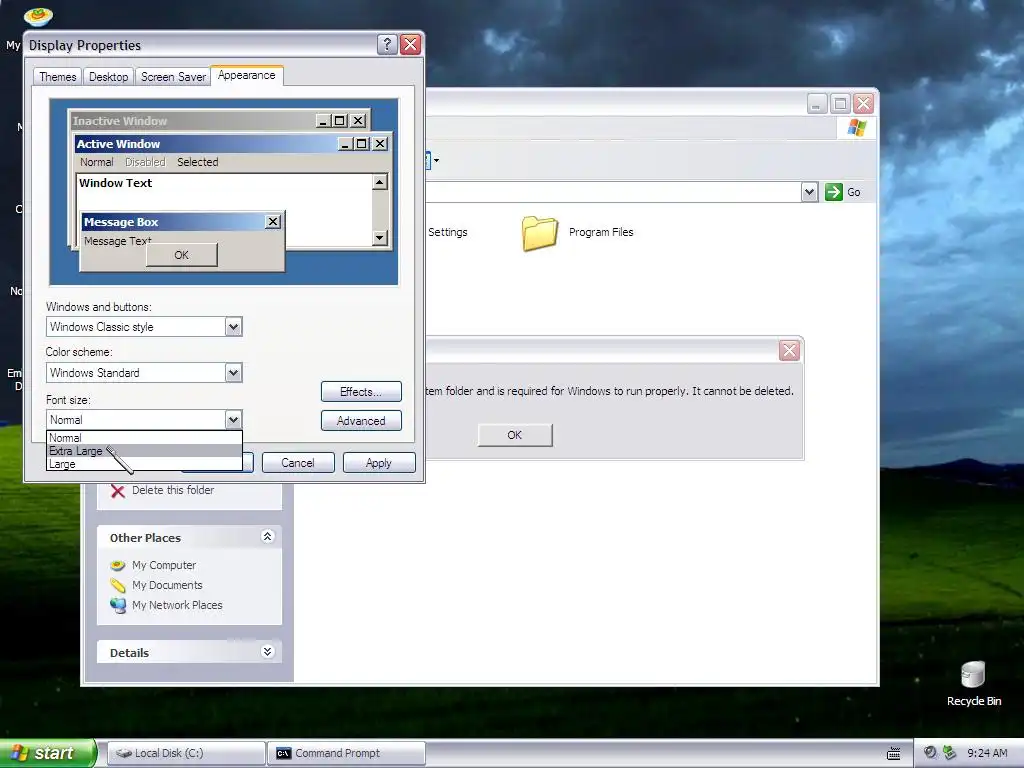This screenshot has height=768, width=1024.
Task: Switch to Local Disk (C:) taskbar button
Action: tap(185, 753)
